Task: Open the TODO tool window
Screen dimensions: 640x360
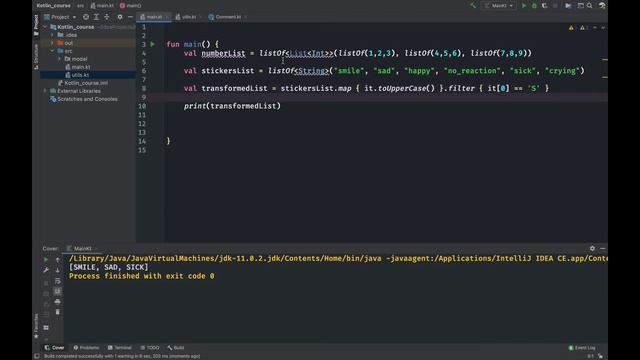Action: click(x=150, y=348)
